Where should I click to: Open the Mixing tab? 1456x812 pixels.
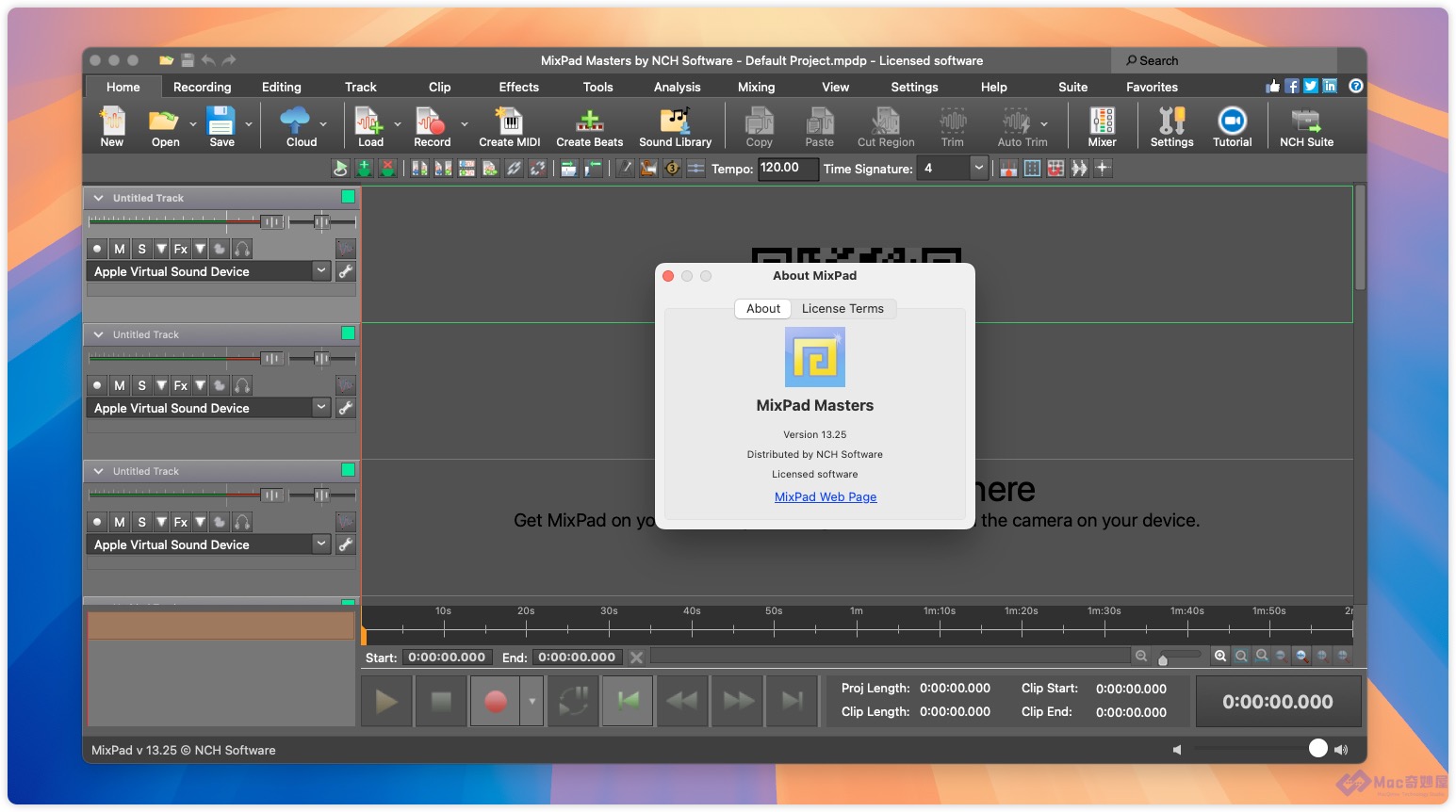756,87
